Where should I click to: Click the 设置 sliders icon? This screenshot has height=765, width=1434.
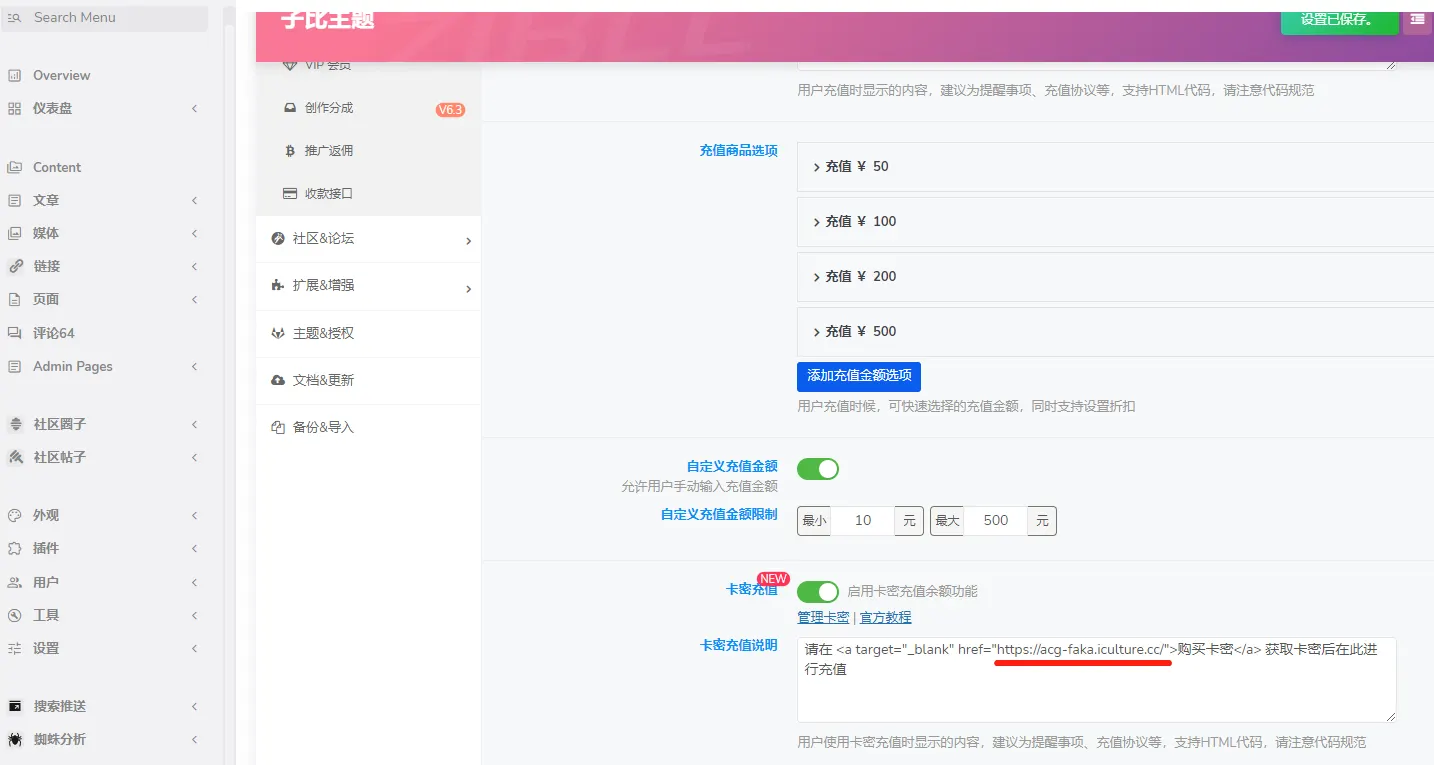14,648
